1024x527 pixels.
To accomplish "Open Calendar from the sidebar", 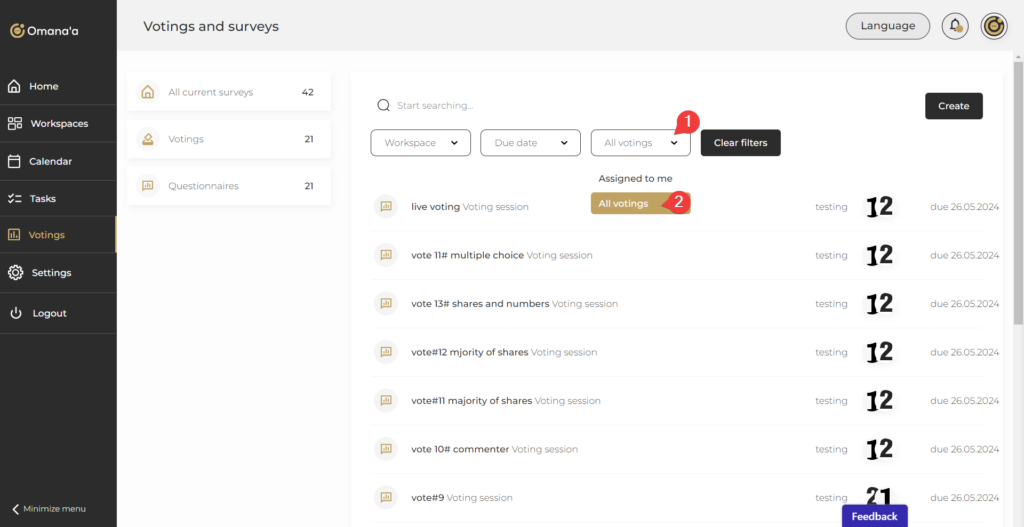I will pos(50,161).
